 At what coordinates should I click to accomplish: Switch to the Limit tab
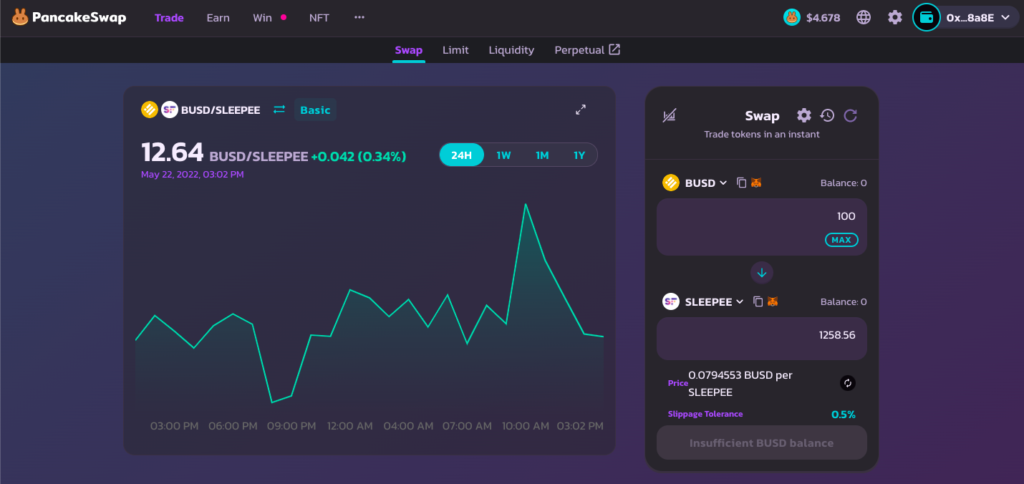(x=455, y=50)
